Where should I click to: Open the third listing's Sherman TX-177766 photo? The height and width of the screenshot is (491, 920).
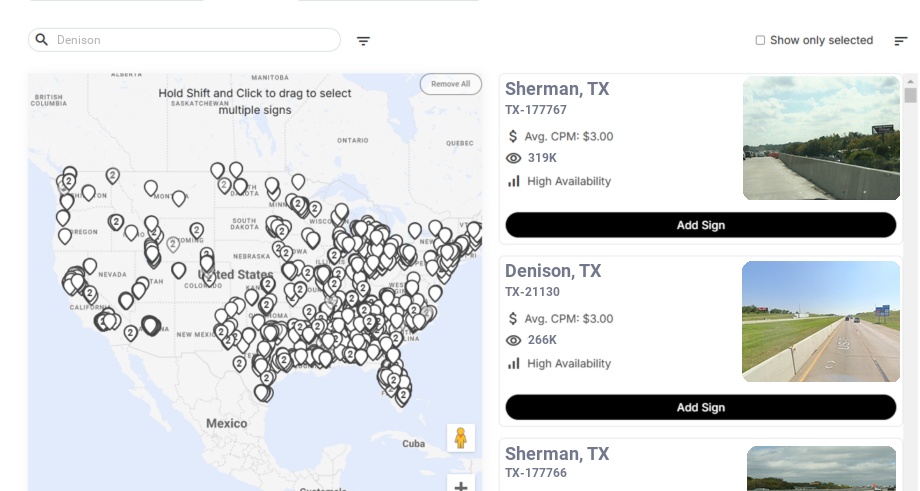coord(821,468)
